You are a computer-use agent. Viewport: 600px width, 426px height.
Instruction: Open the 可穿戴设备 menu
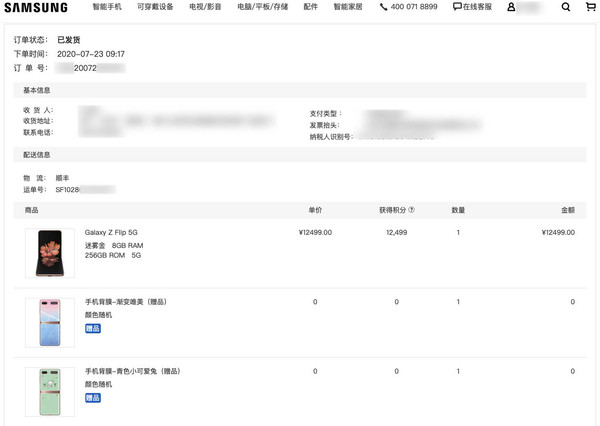coord(155,7)
